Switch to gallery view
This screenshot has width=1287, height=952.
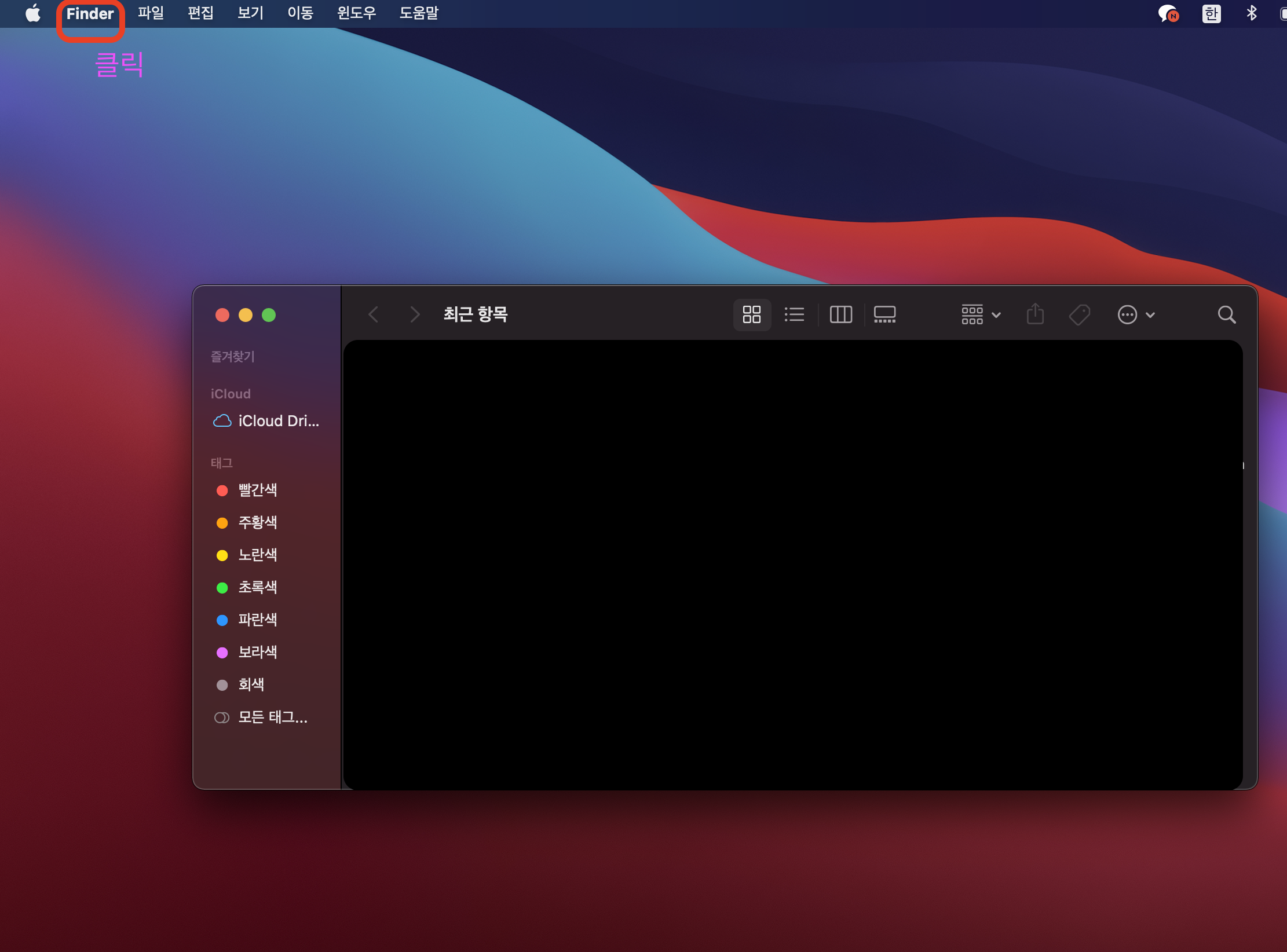(x=884, y=314)
